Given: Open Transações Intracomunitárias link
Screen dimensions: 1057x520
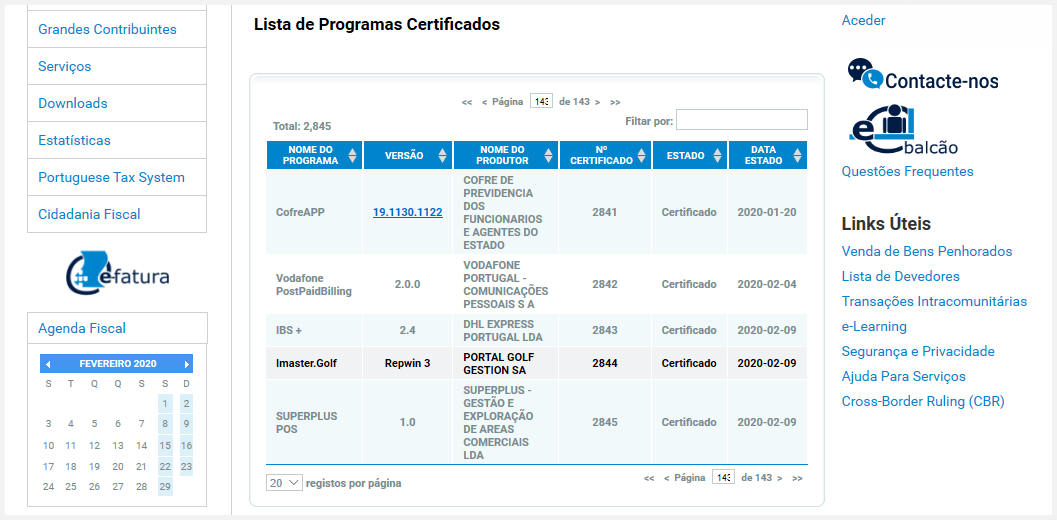Looking at the screenshot, I should 934,301.
